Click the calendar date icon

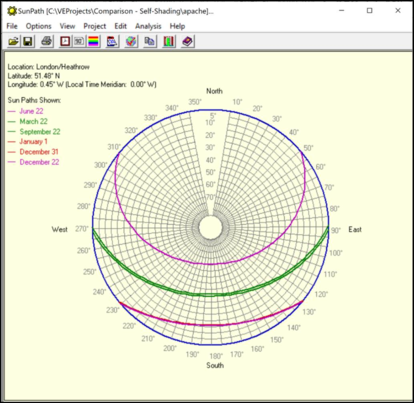[112, 42]
